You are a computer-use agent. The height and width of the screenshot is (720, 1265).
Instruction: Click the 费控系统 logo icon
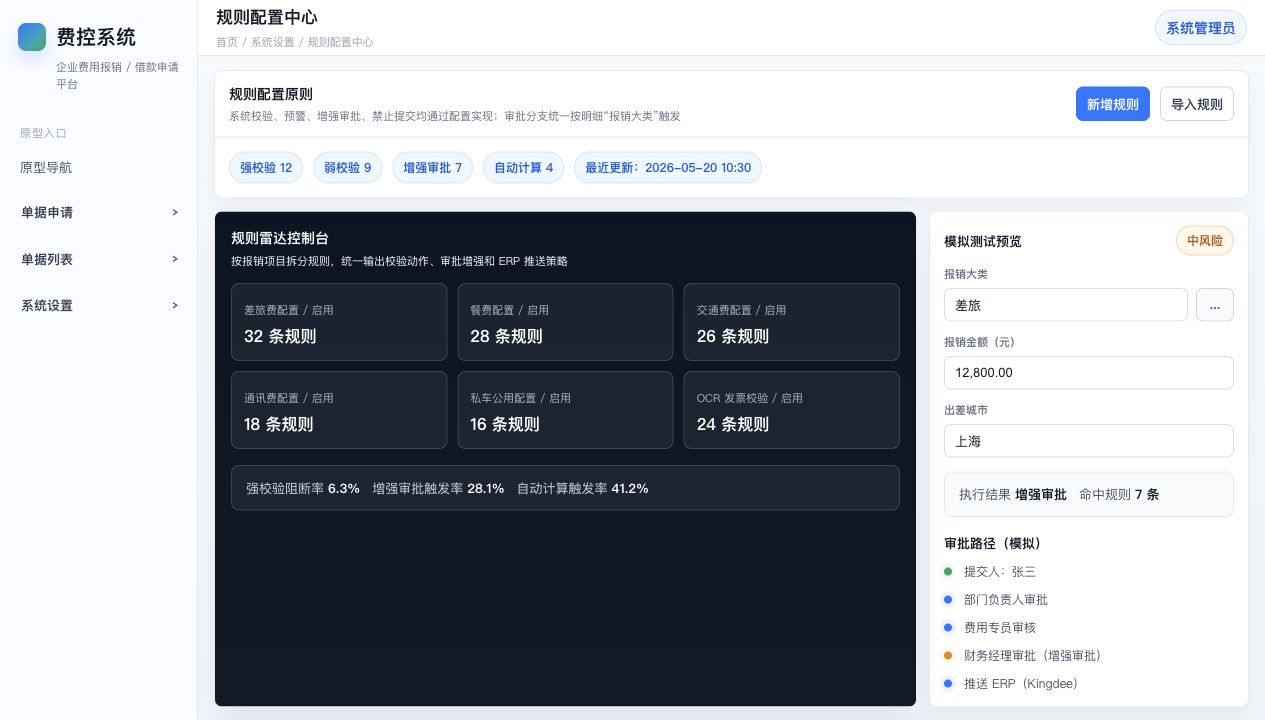coord(32,37)
